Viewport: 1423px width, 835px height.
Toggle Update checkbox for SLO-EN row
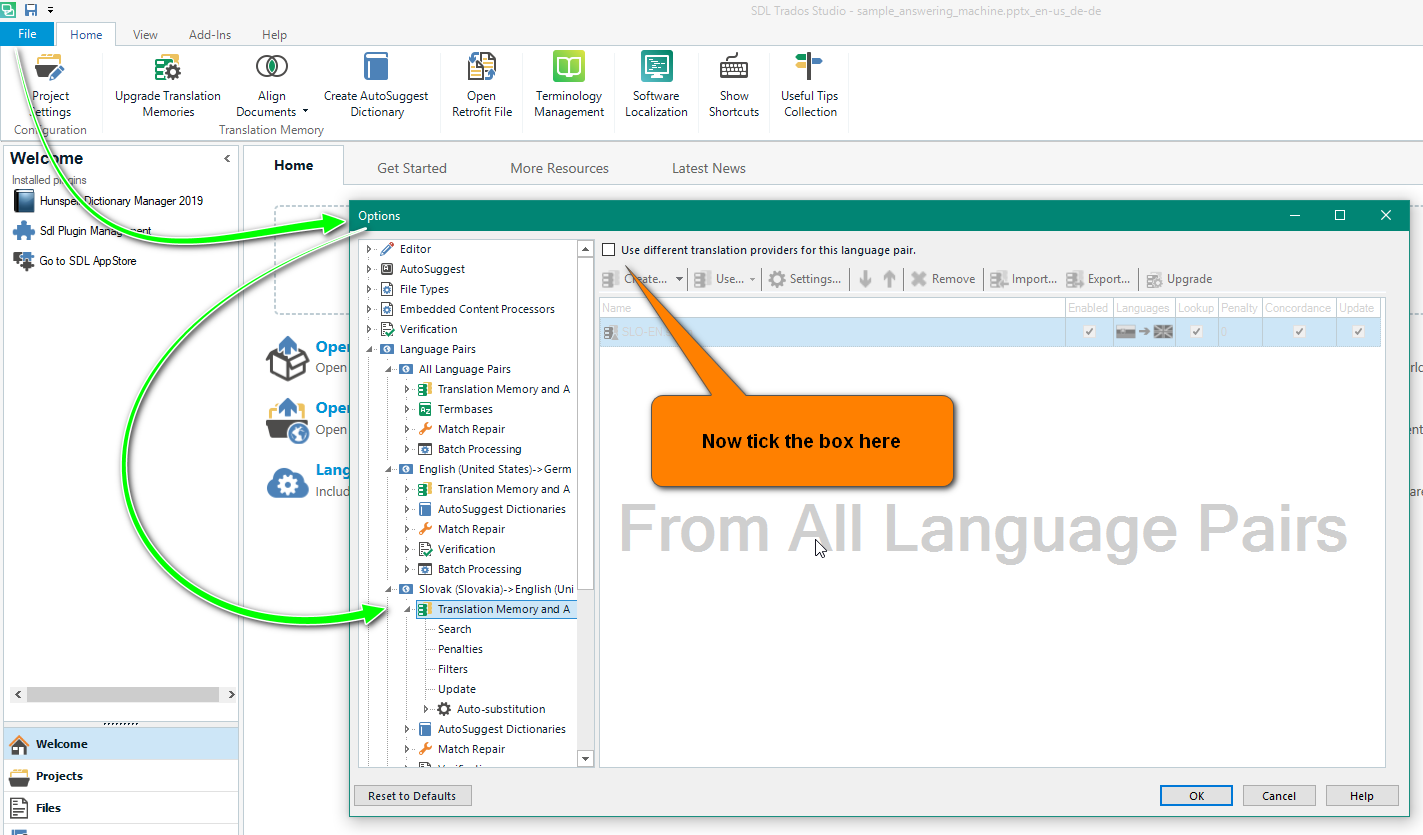click(x=1358, y=331)
